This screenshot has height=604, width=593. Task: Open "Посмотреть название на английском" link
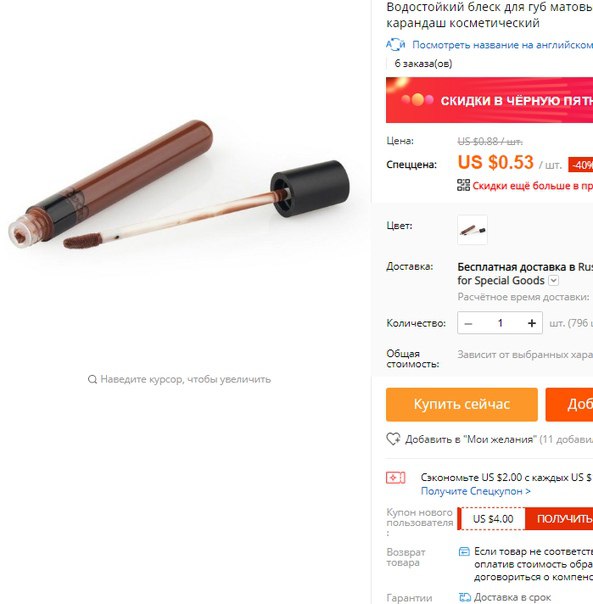(x=502, y=45)
